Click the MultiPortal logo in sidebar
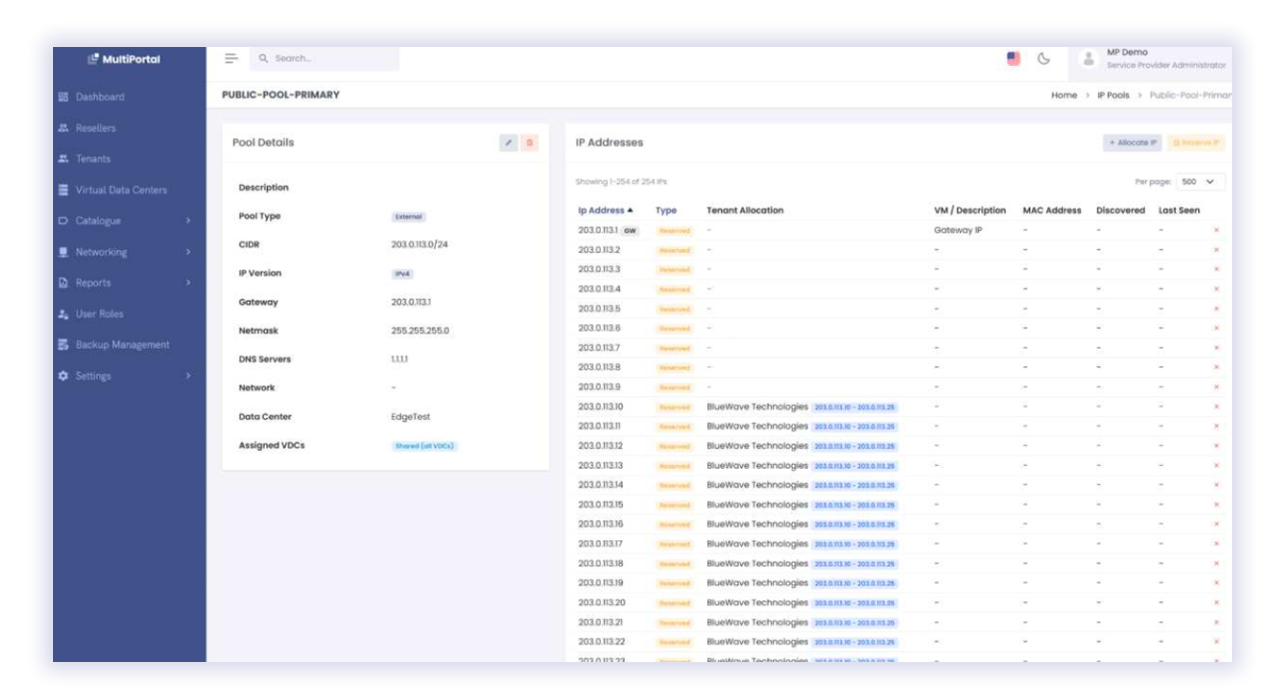 click(x=124, y=59)
